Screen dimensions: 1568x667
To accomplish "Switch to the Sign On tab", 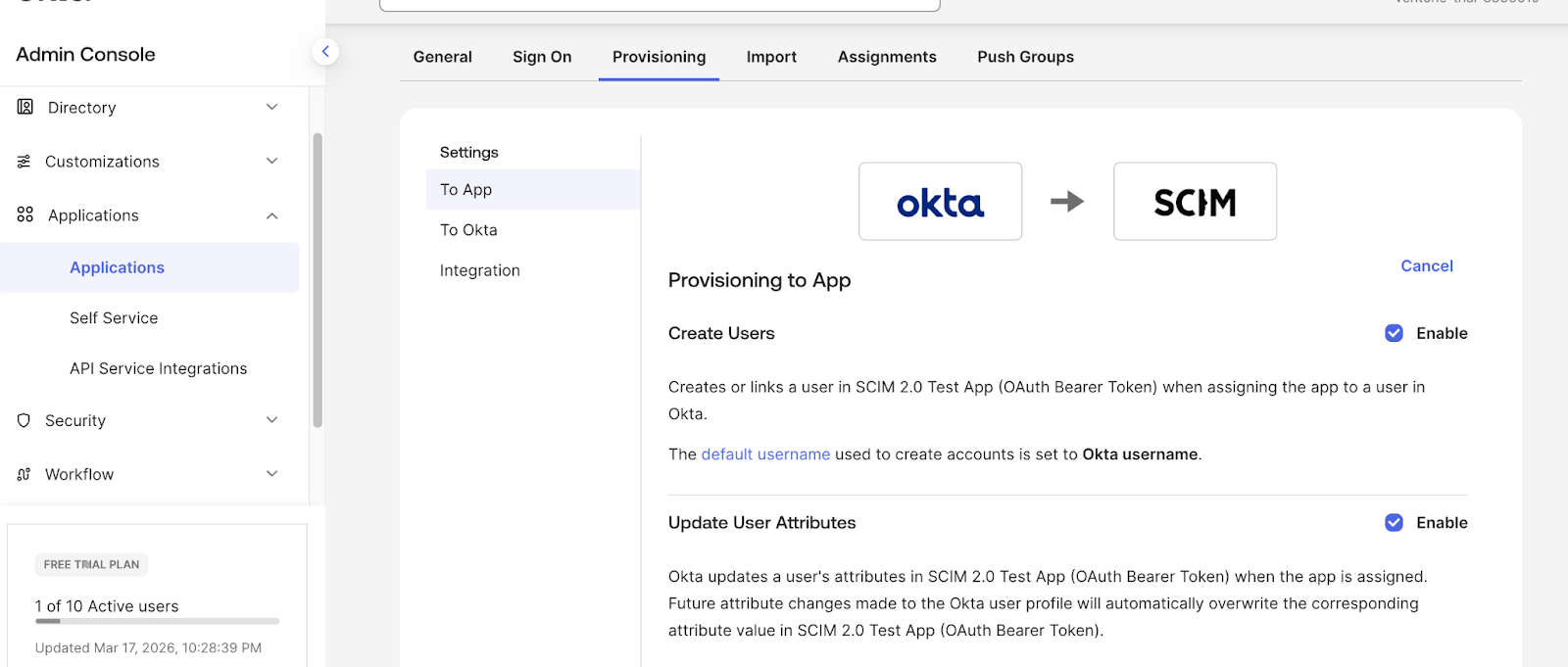I will click(x=542, y=57).
